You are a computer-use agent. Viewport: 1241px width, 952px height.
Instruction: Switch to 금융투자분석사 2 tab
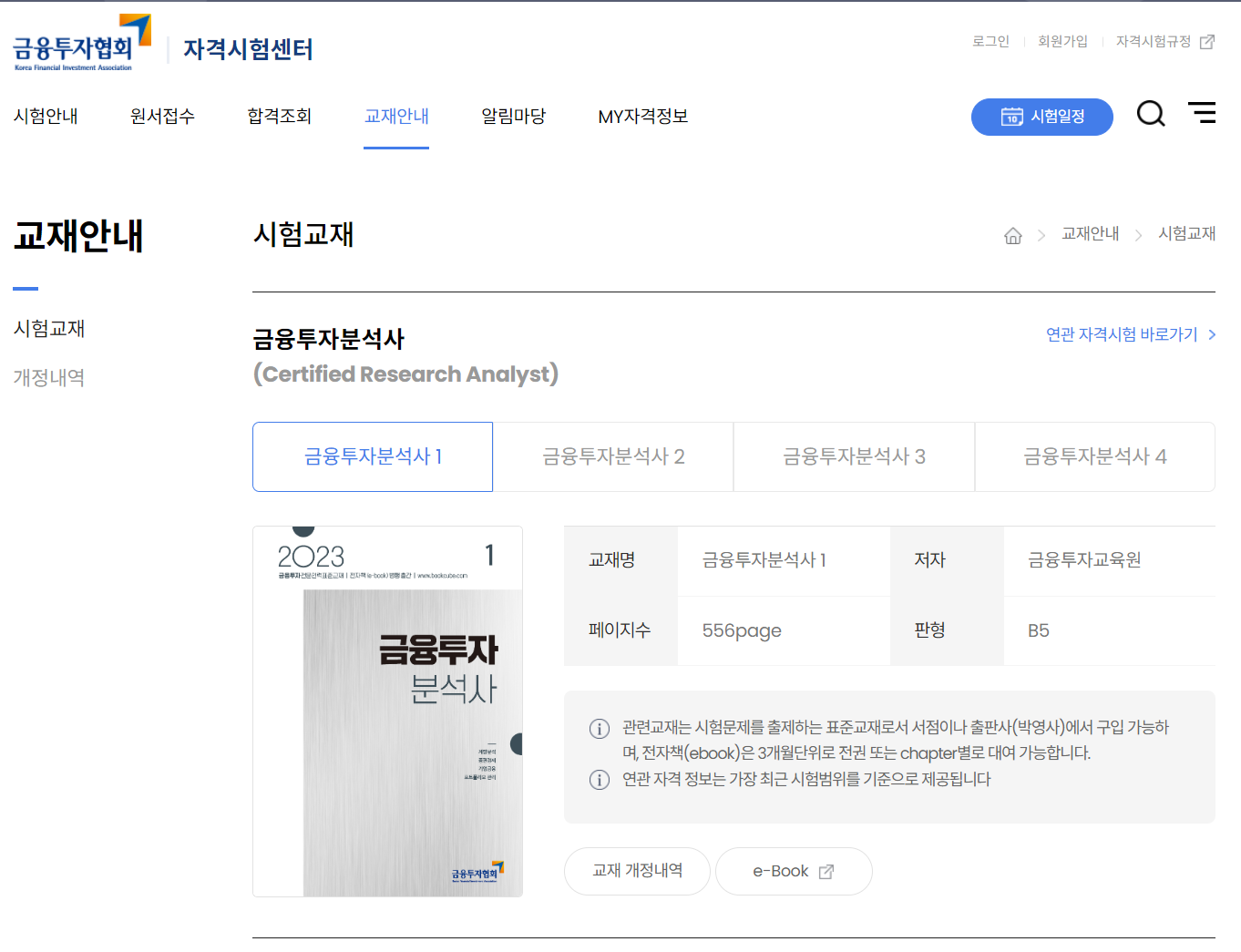click(613, 456)
